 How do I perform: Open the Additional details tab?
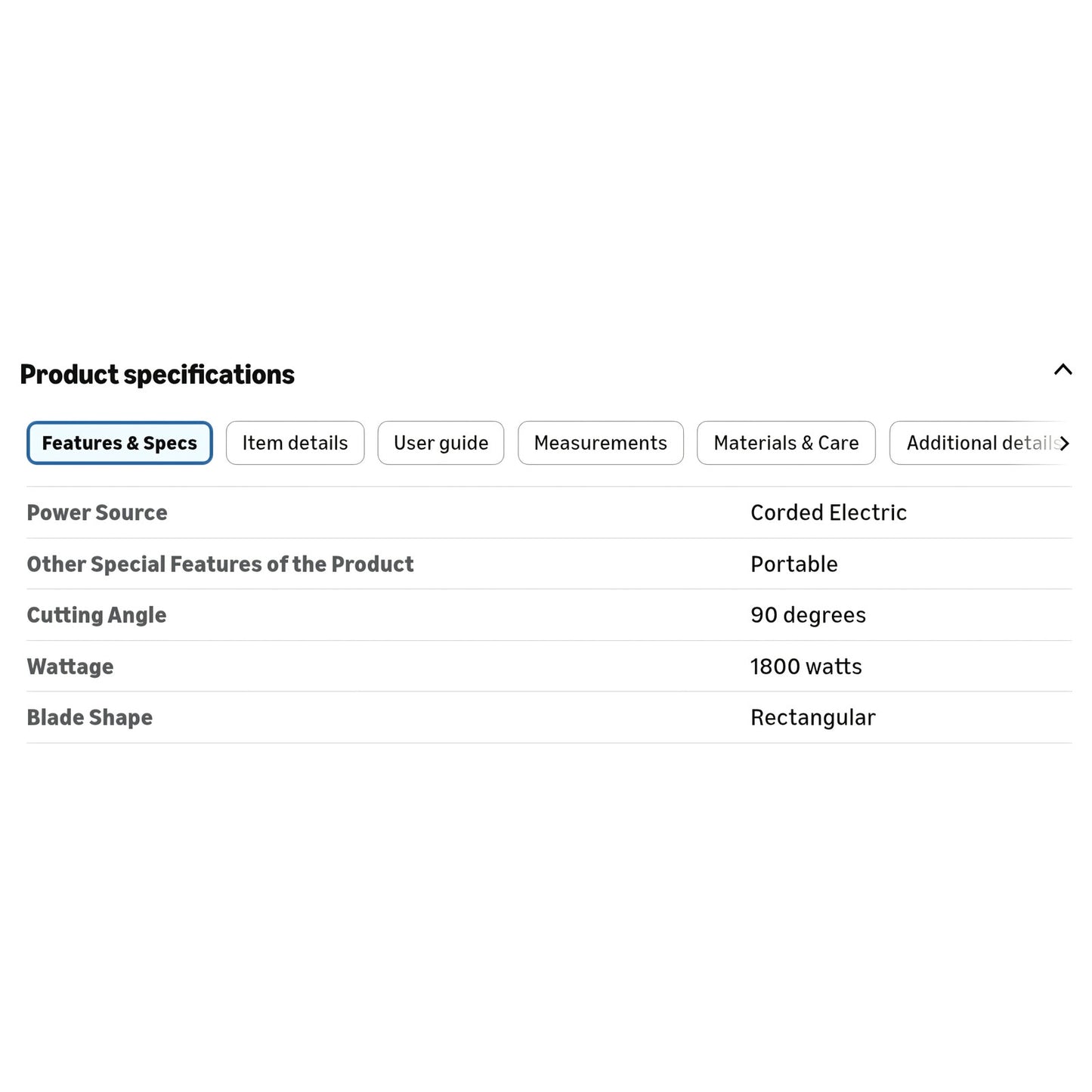pyautogui.click(x=981, y=443)
